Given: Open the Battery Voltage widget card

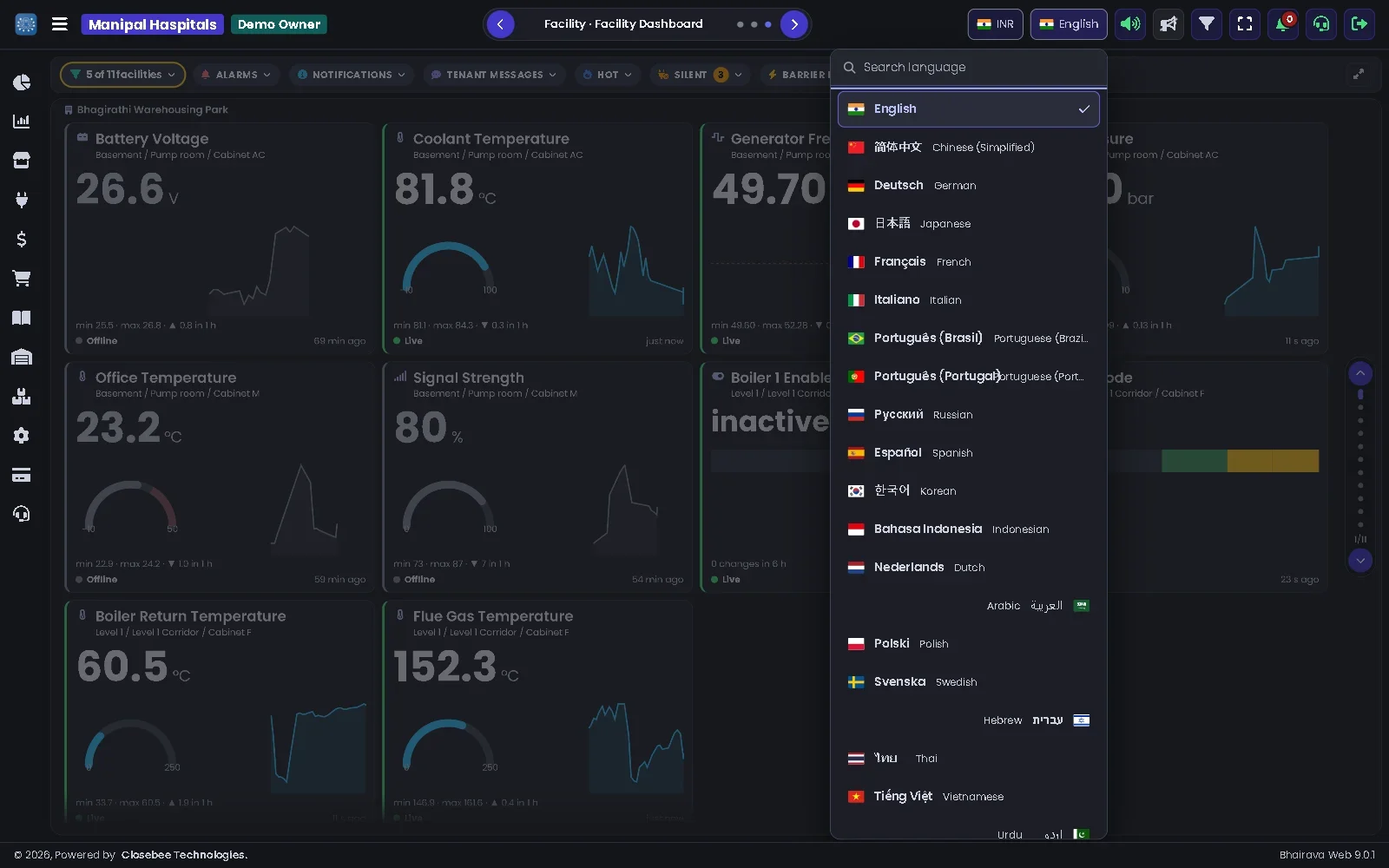Looking at the screenshot, I should tap(219, 238).
